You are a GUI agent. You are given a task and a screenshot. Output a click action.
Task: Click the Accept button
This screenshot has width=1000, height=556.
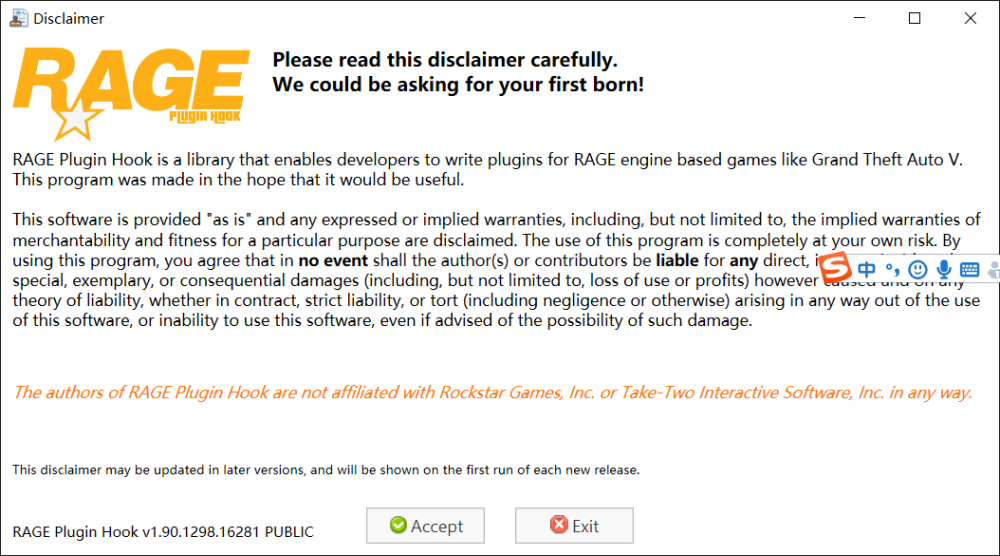[x=425, y=526]
